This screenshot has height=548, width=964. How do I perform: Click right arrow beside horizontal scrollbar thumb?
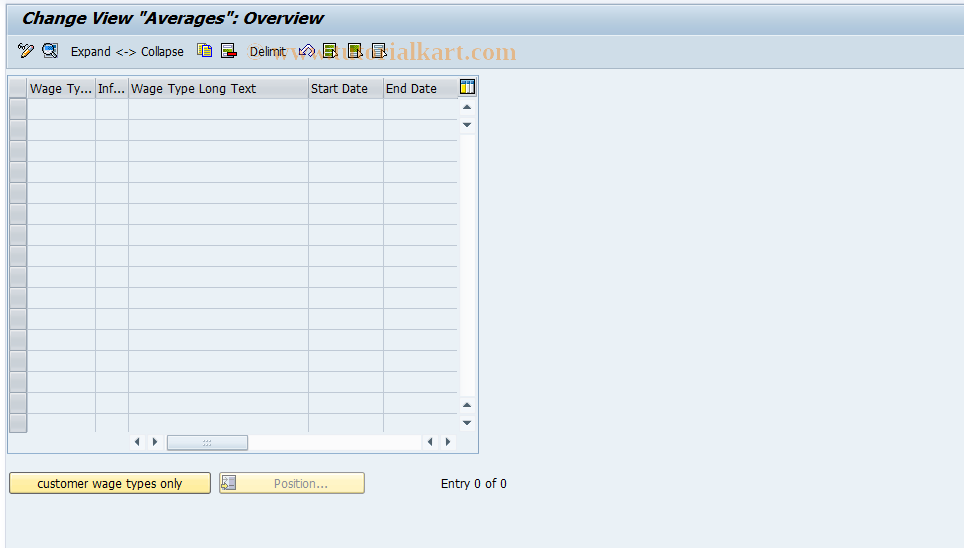tap(155, 442)
